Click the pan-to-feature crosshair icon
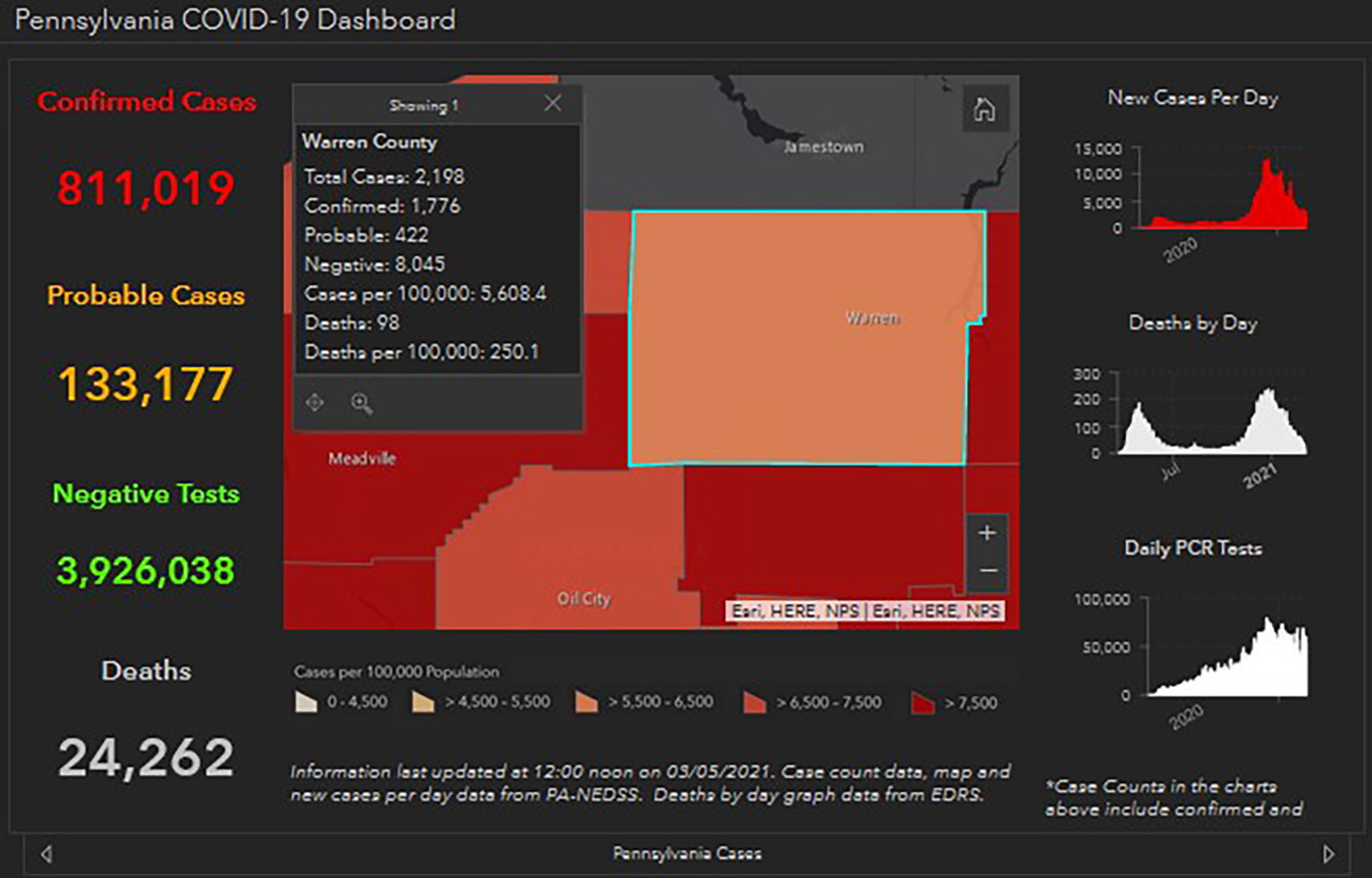1372x878 pixels. coord(316,402)
